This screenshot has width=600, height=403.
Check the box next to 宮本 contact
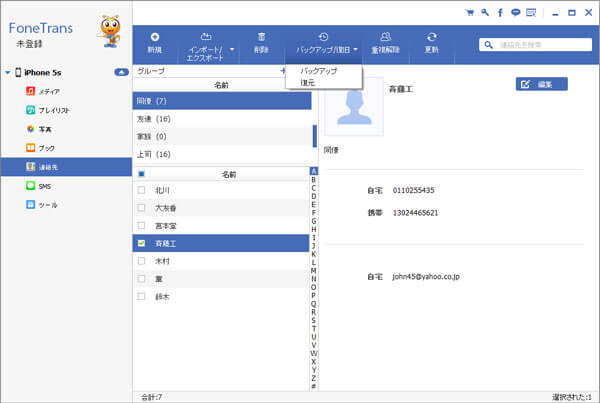[141, 225]
